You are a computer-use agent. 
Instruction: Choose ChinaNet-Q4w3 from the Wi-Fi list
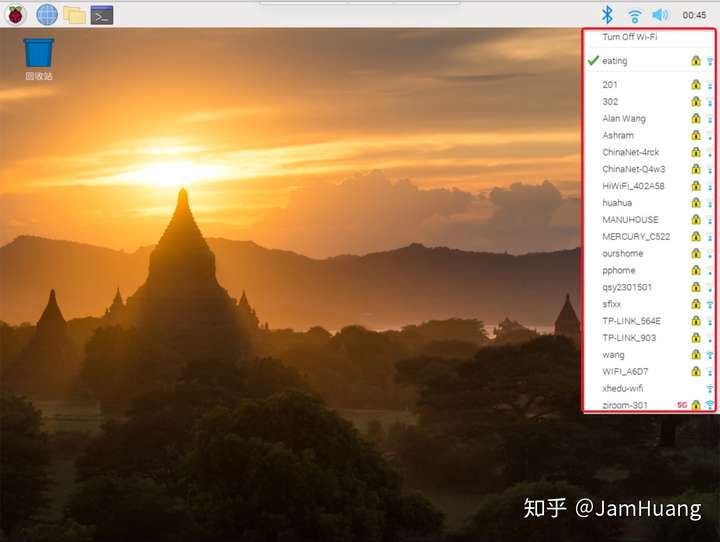click(649, 169)
